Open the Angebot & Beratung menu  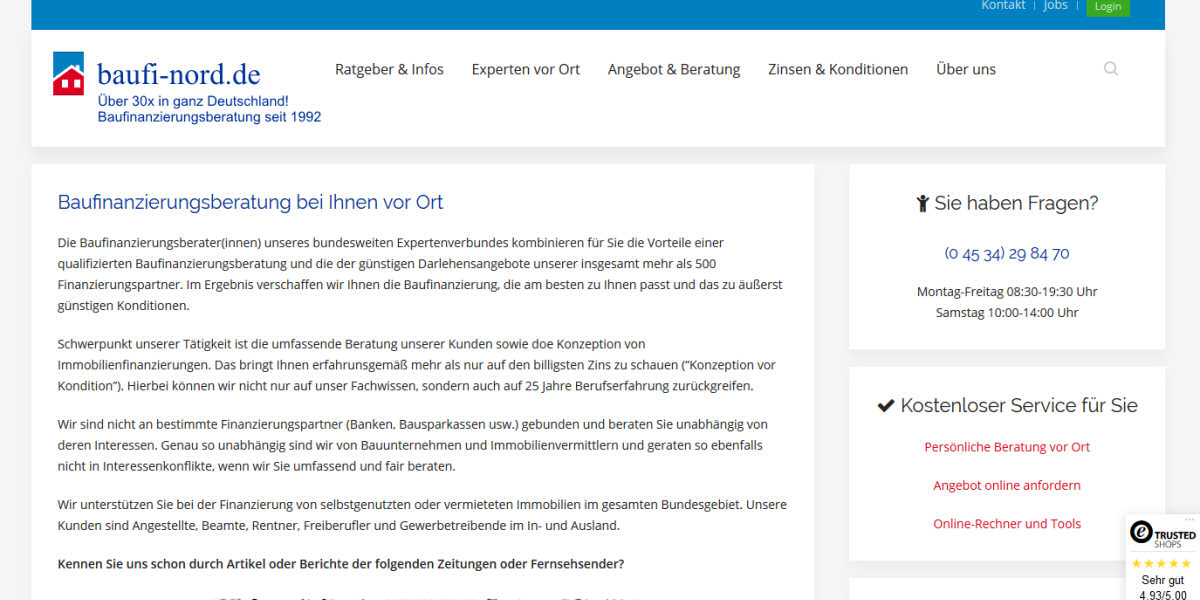[x=674, y=69]
